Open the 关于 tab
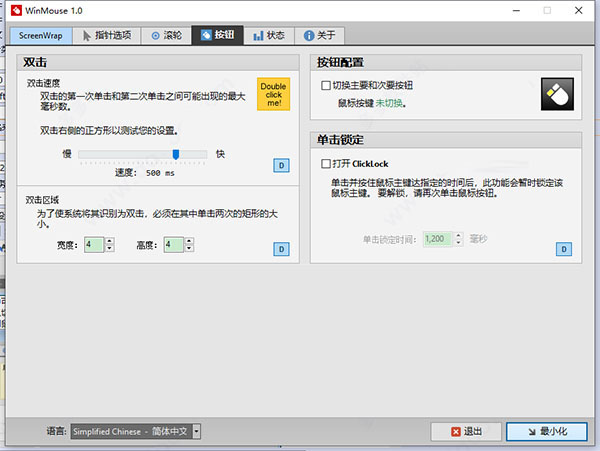Image resolution: width=600 pixels, height=451 pixels. coord(320,36)
